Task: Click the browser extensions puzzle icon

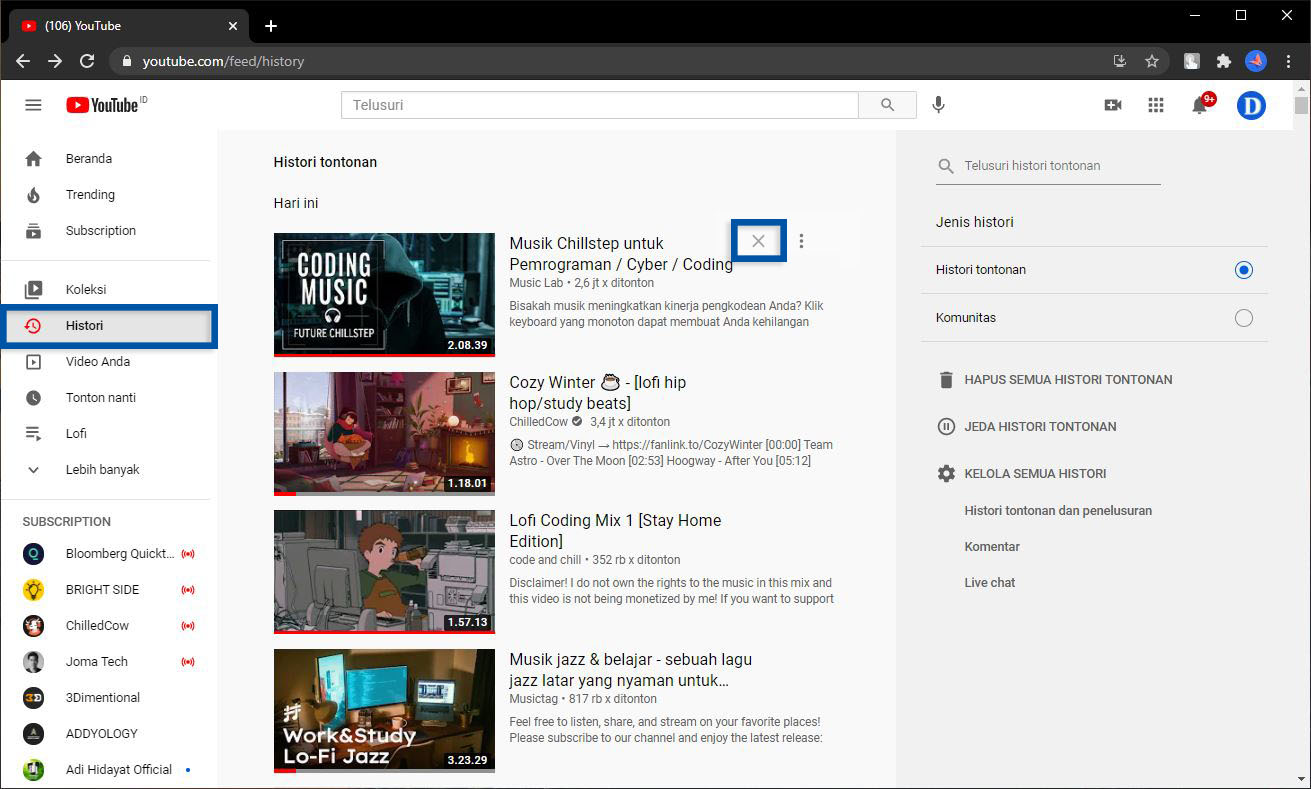Action: click(x=1224, y=61)
